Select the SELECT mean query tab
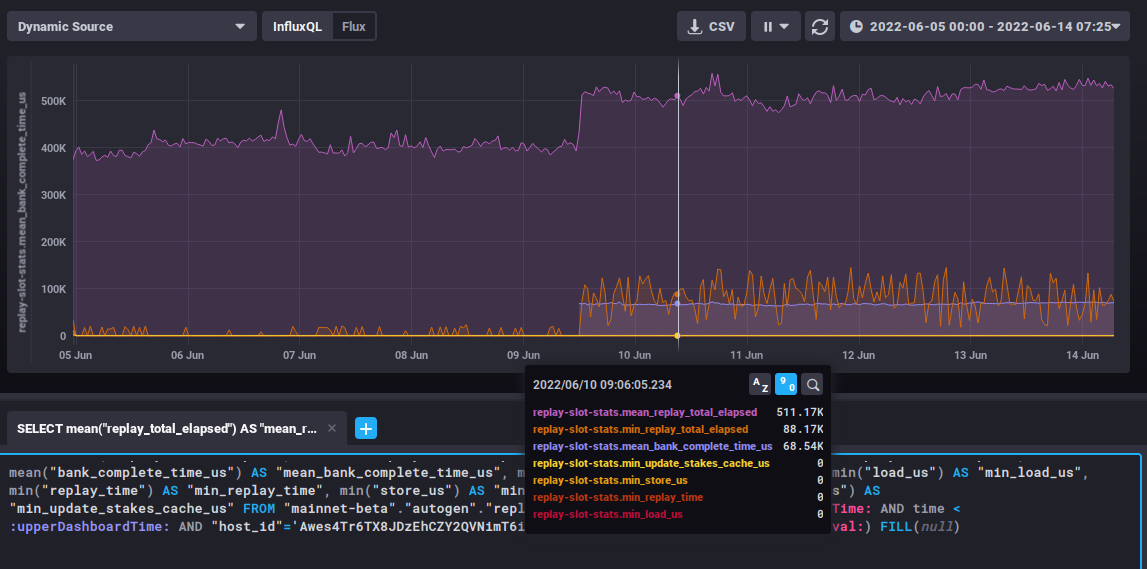Viewport: 1147px width, 569px height. click(167, 429)
